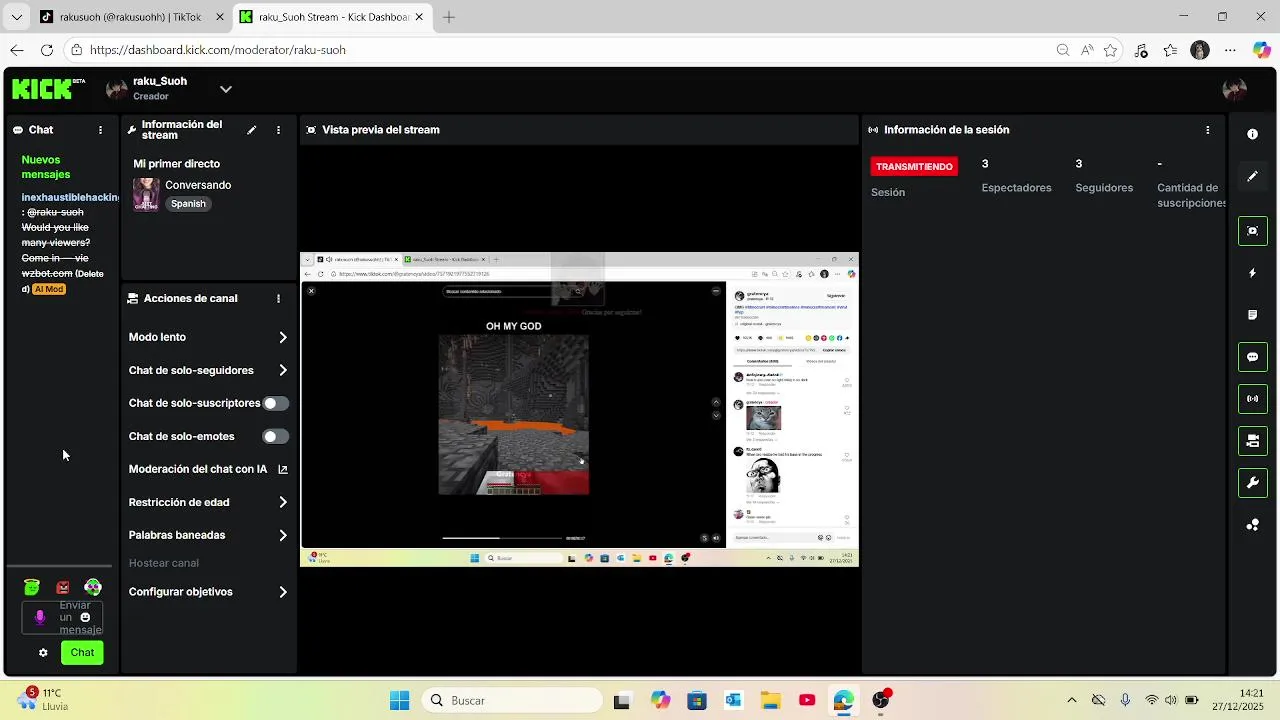This screenshot has width=1280, height=720.
Task: Click the Enviar un mensaje input field
Action: (62, 618)
